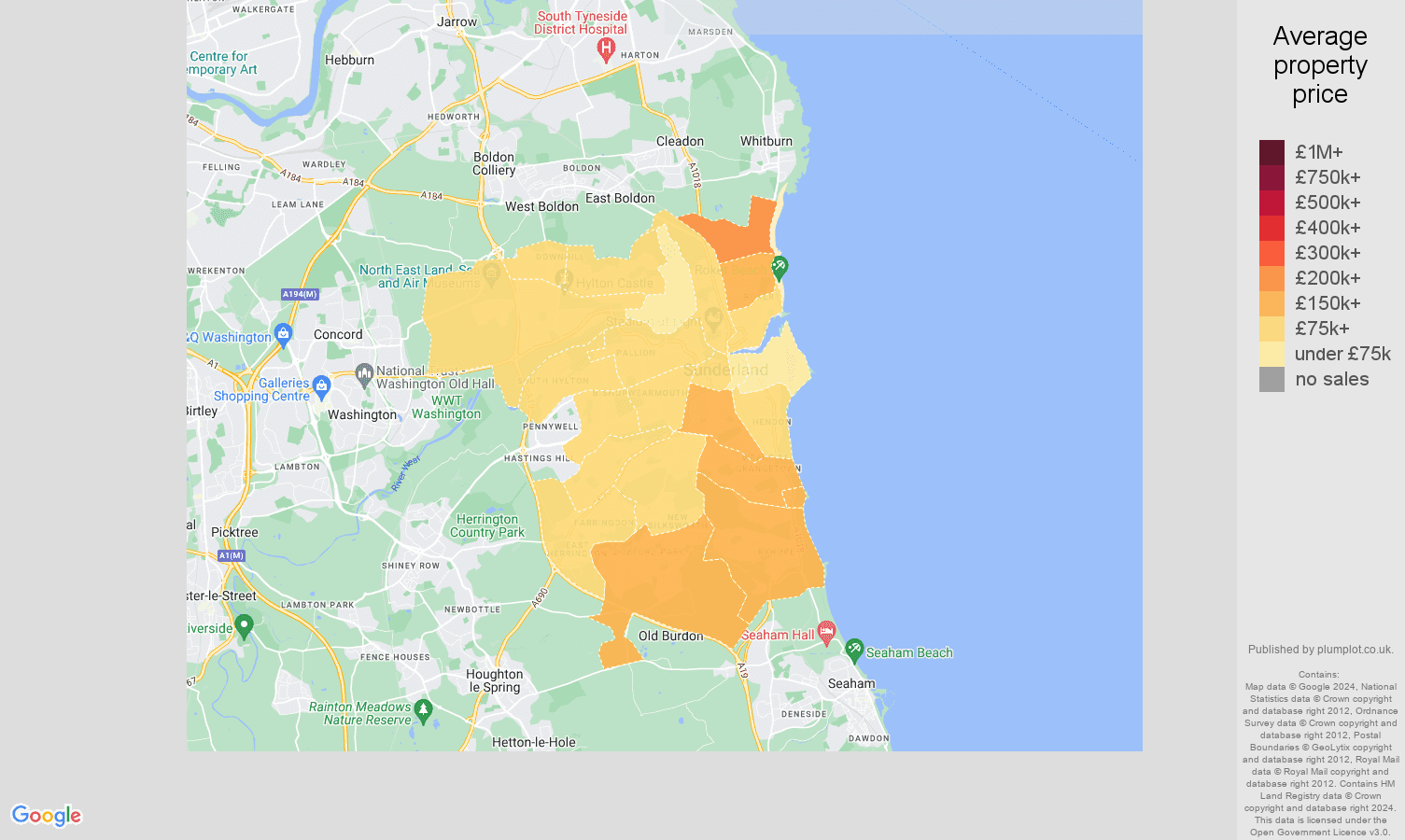The width and height of the screenshot is (1405, 840).
Task: Click the £150k+ legend swatch
Action: tap(1272, 303)
